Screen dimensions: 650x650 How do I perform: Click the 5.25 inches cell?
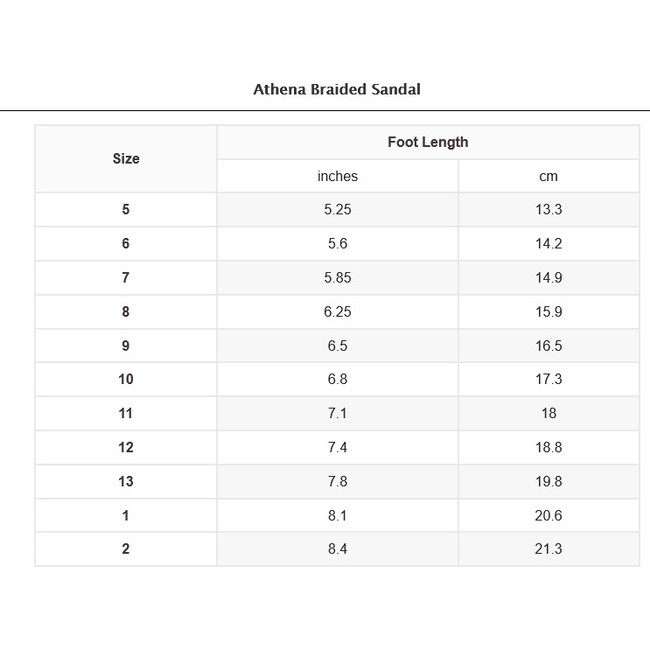coord(337,210)
